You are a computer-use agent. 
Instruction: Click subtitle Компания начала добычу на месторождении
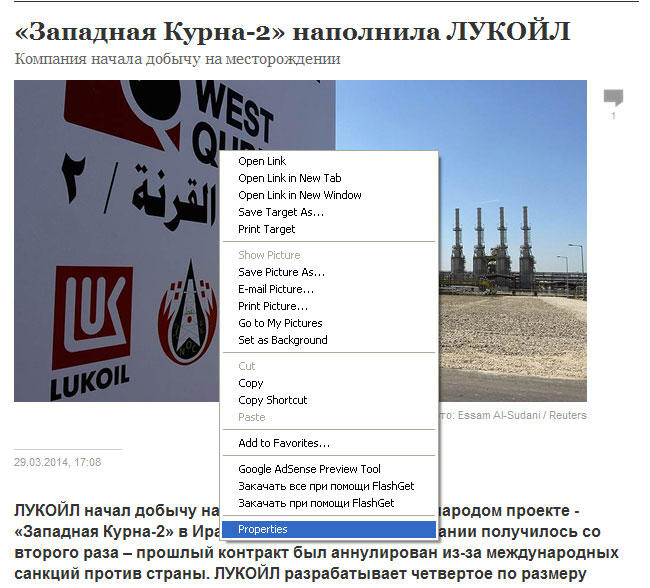177,59
